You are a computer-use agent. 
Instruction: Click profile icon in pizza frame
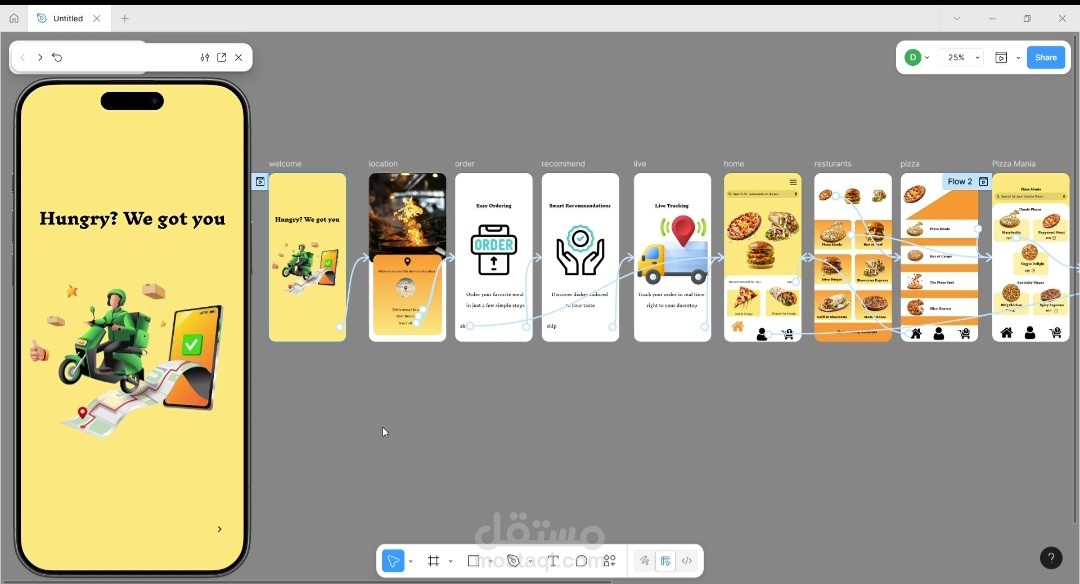click(939, 333)
